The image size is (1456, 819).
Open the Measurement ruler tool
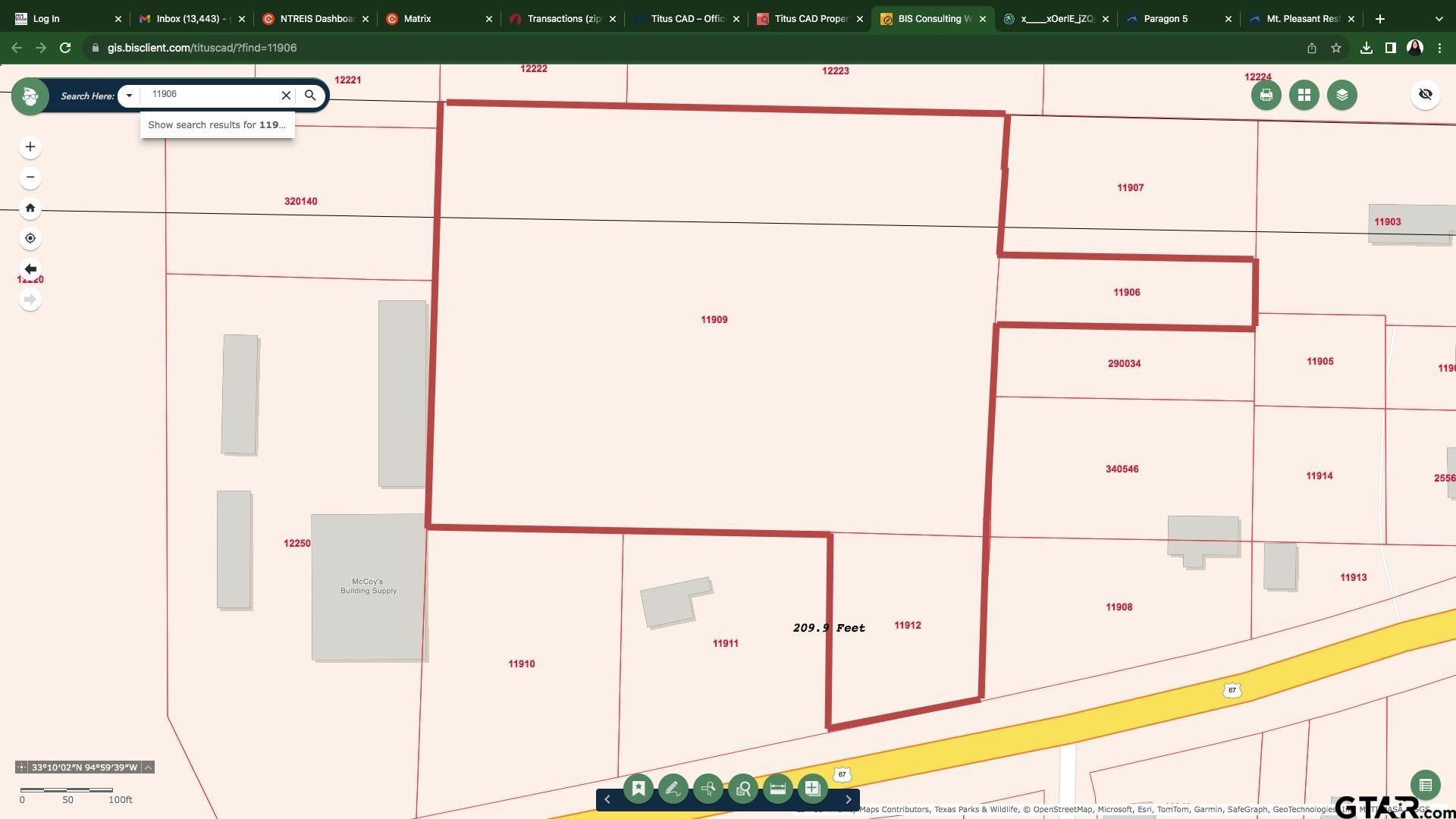(777, 789)
